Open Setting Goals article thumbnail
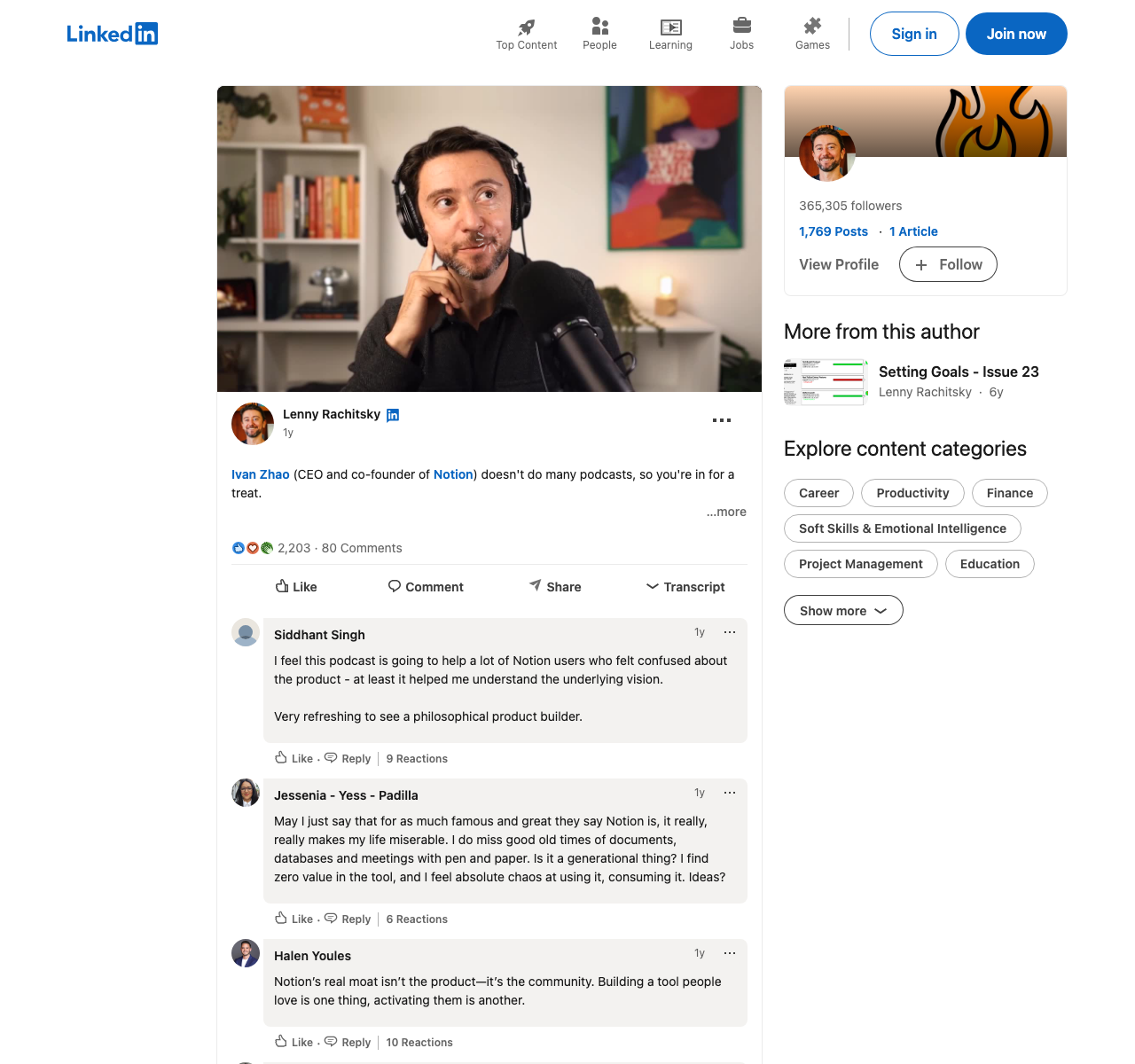Screen dimensions: 1135x1064 (x=826, y=382)
